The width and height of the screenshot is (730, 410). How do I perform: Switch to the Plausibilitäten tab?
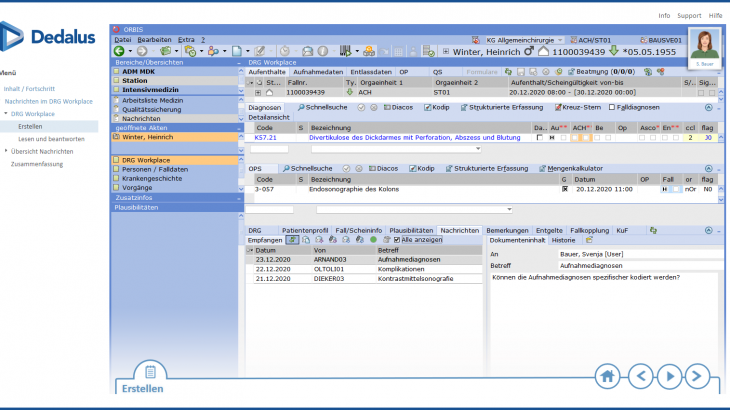pyautogui.click(x=411, y=230)
